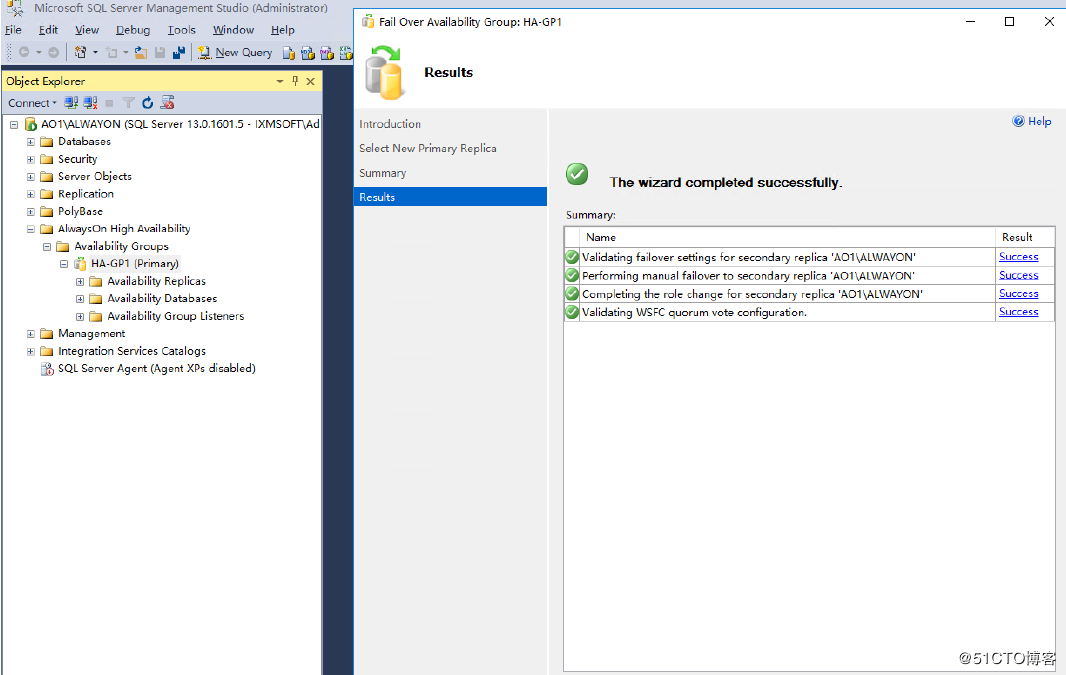Select SQL Server Agent (Agent XPs disabled)
Image resolution: width=1066 pixels, height=675 pixels.
click(x=156, y=368)
